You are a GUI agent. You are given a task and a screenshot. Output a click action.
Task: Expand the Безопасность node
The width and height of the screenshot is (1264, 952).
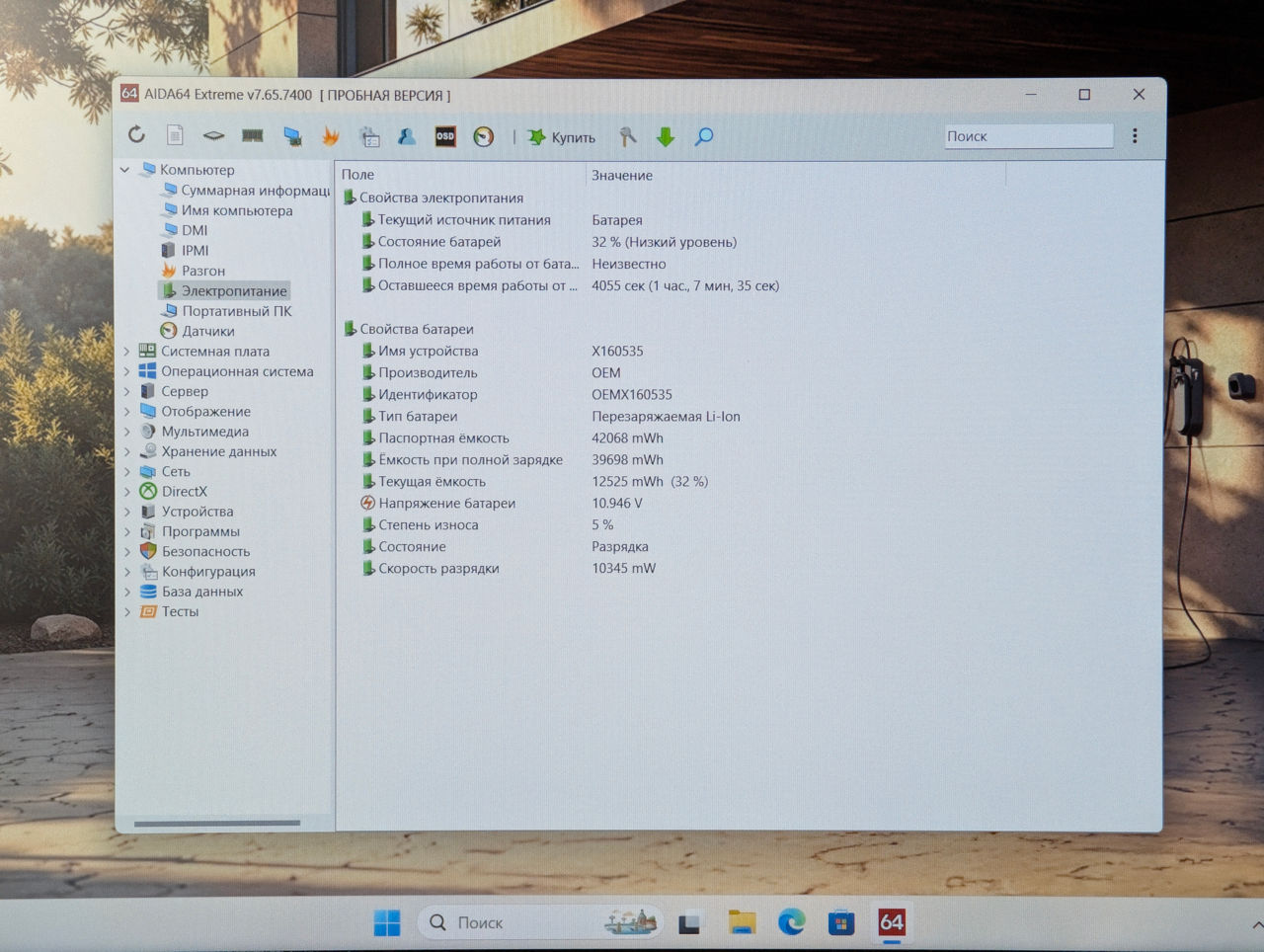click(x=127, y=552)
